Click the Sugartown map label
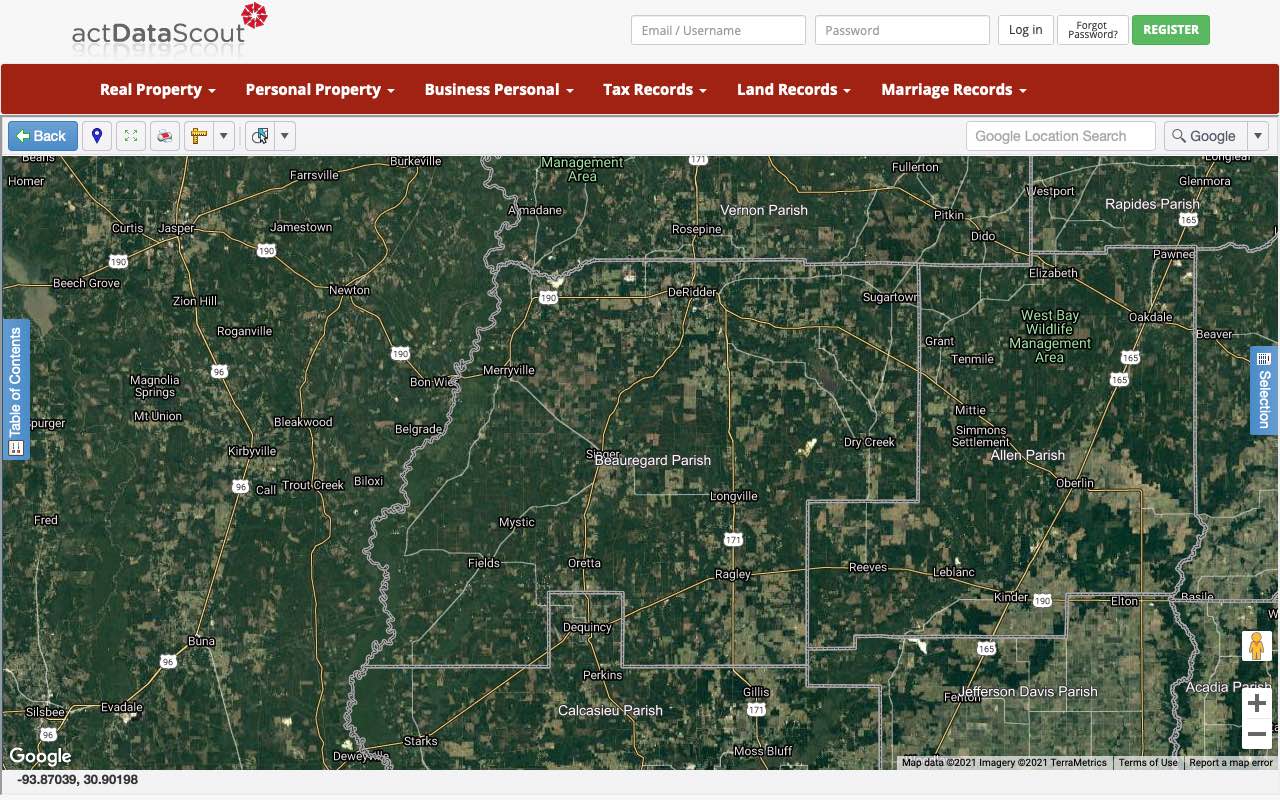Screen dimensions: 1280x800 point(890,298)
